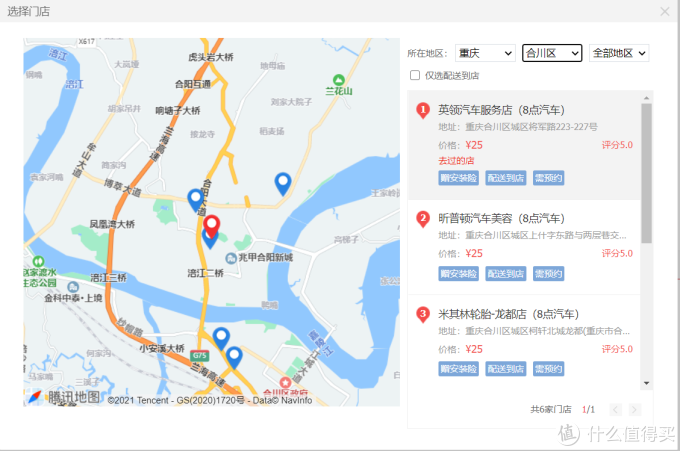This screenshot has width=680, height=451.
Task: Click 赠安装险 tag of 英领汽车服务店
Action: tap(458, 178)
